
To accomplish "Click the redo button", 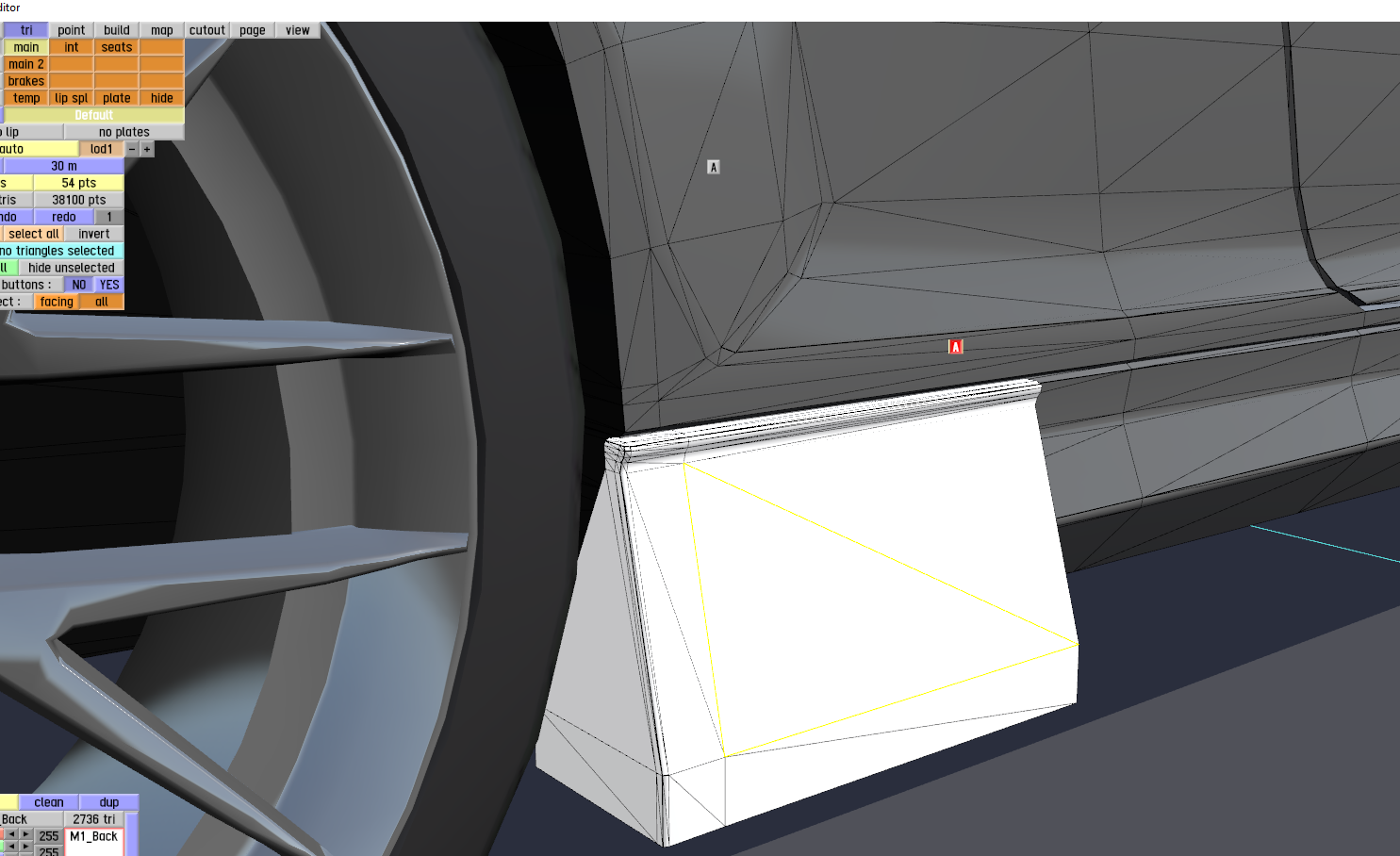I will pyautogui.click(x=64, y=217).
